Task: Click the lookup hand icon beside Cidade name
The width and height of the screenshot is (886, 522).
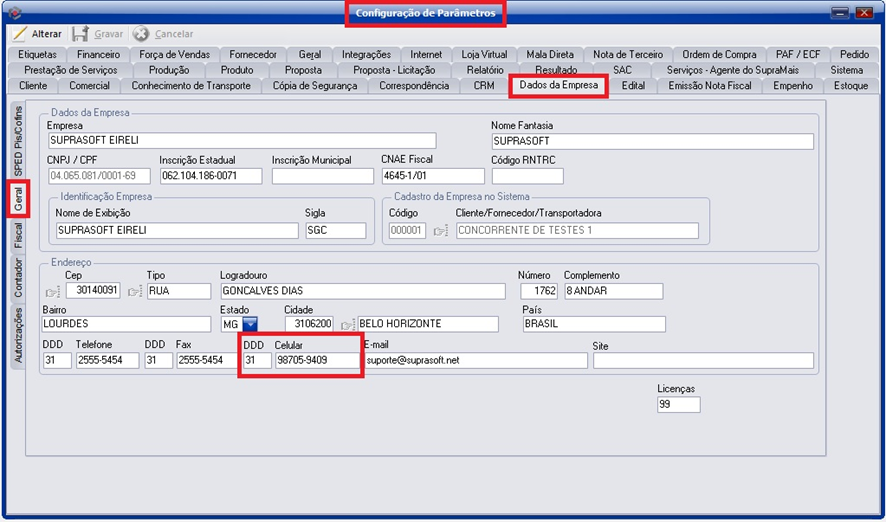Action: coord(347,325)
